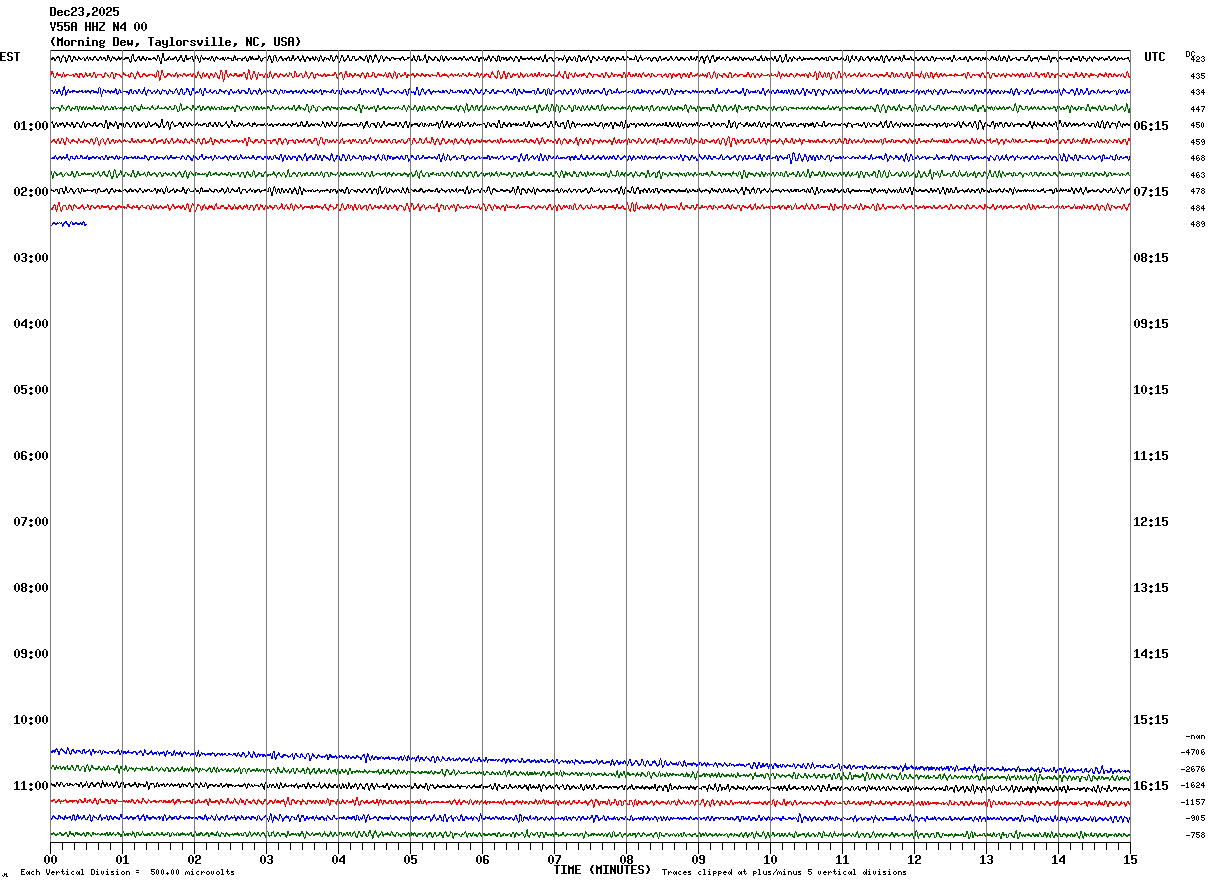The height and width of the screenshot is (886, 1210).
Task: Click the DC offset value "-1157"
Action: 1193,802
